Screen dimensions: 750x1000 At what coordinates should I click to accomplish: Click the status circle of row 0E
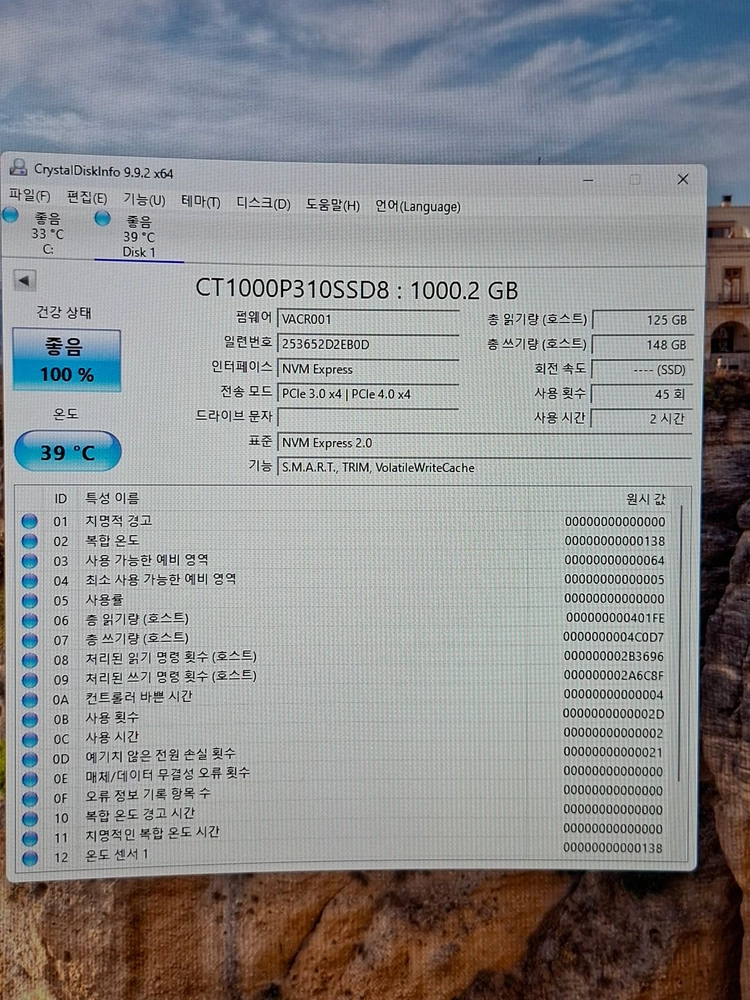coord(29,779)
